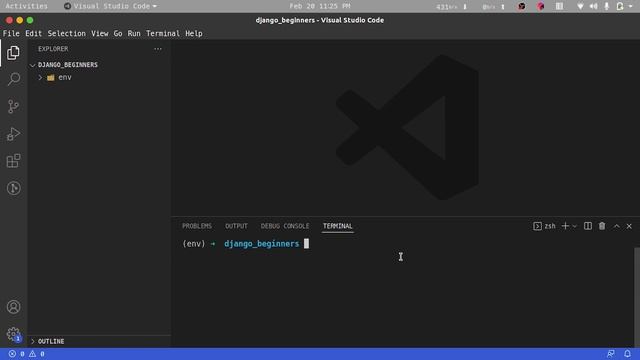
Task: Open the Go menu
Action: [118, 33]
